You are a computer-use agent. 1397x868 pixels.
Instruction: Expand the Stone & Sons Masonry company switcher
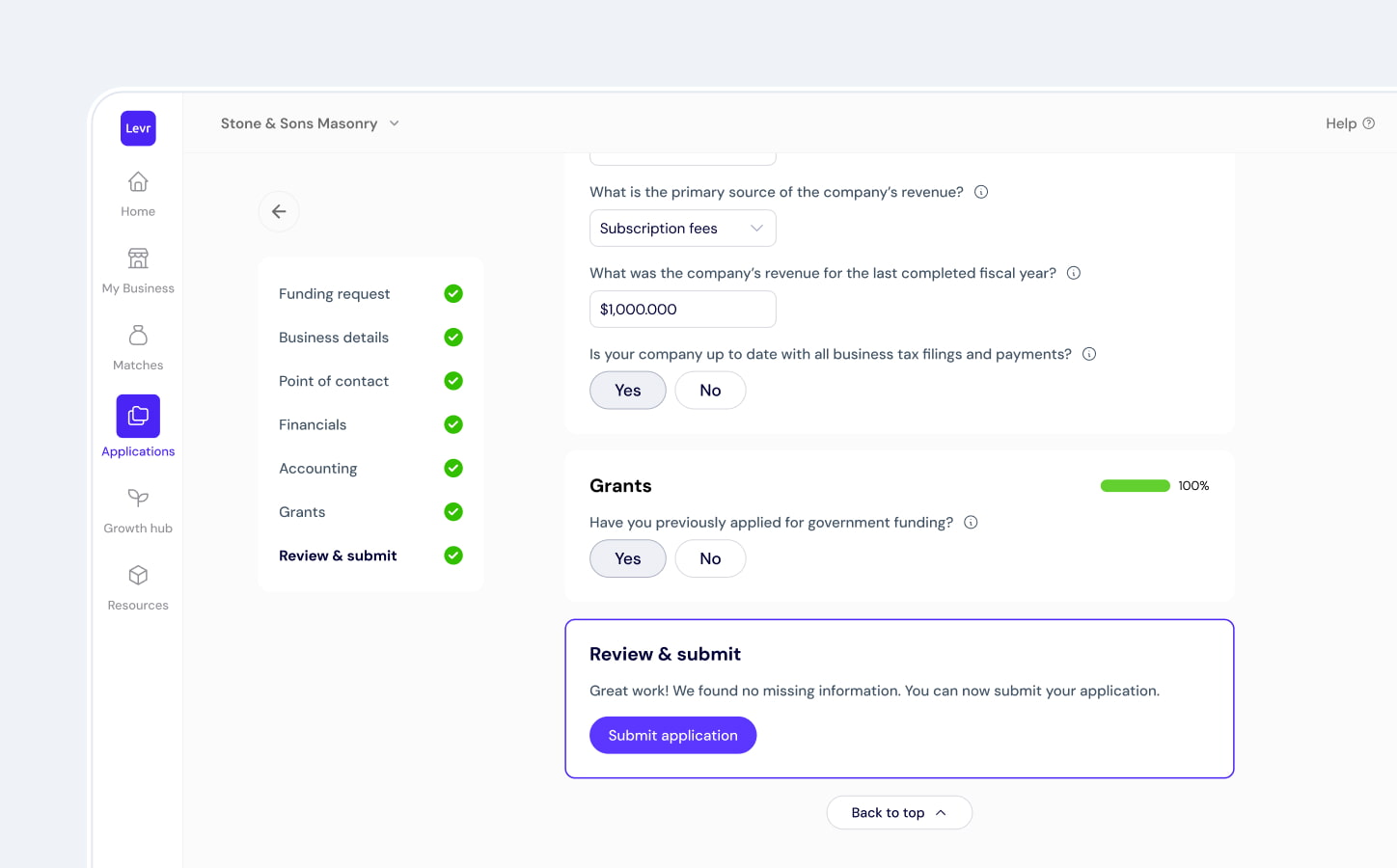(309, 123)
